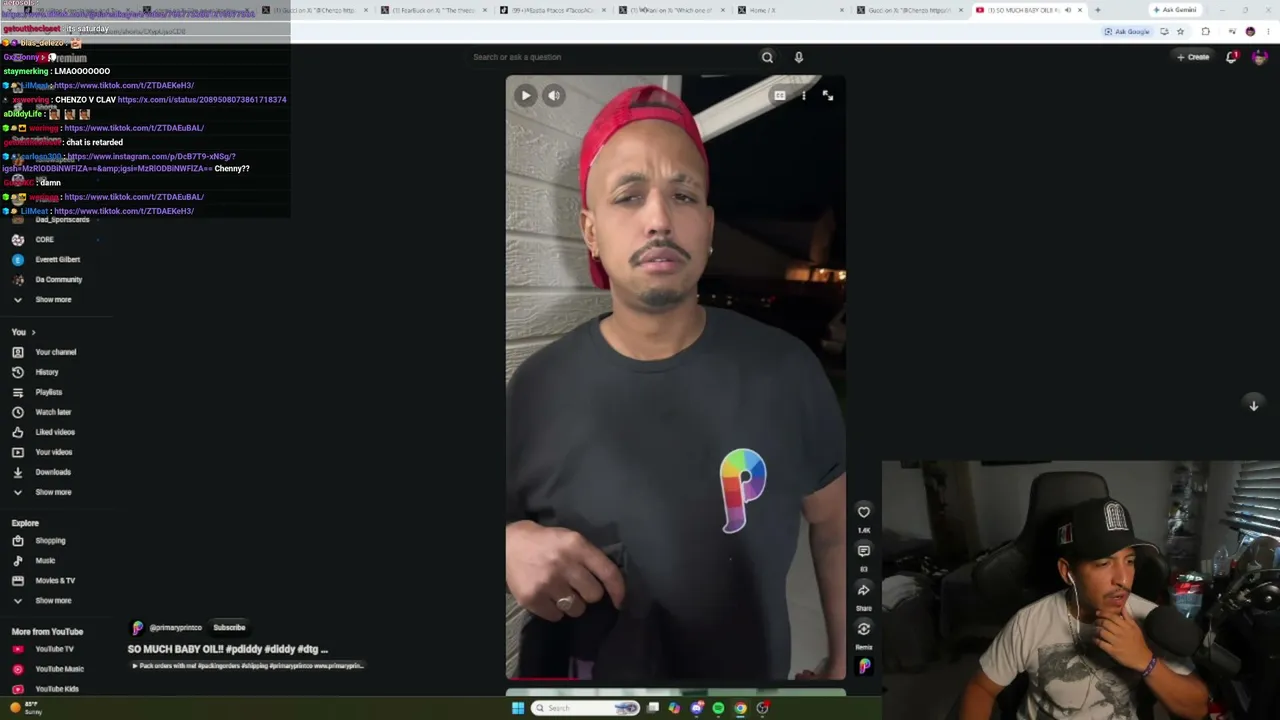
Task: Start voice search with the microphone icon
Action: coord(798,57)
